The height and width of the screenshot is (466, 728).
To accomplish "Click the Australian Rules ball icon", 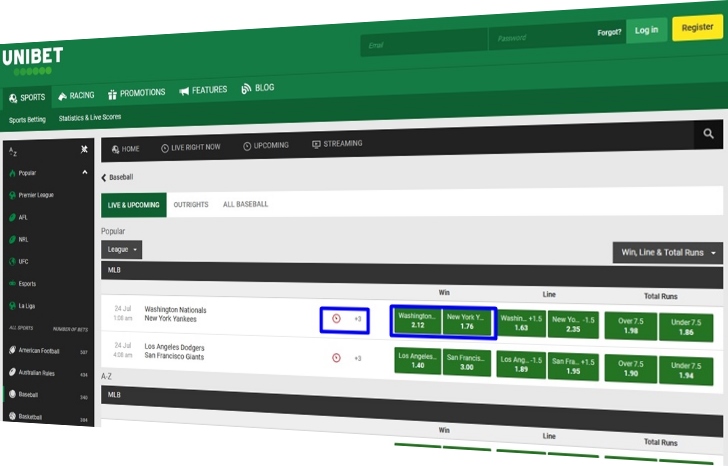I will tap(13, 372).
